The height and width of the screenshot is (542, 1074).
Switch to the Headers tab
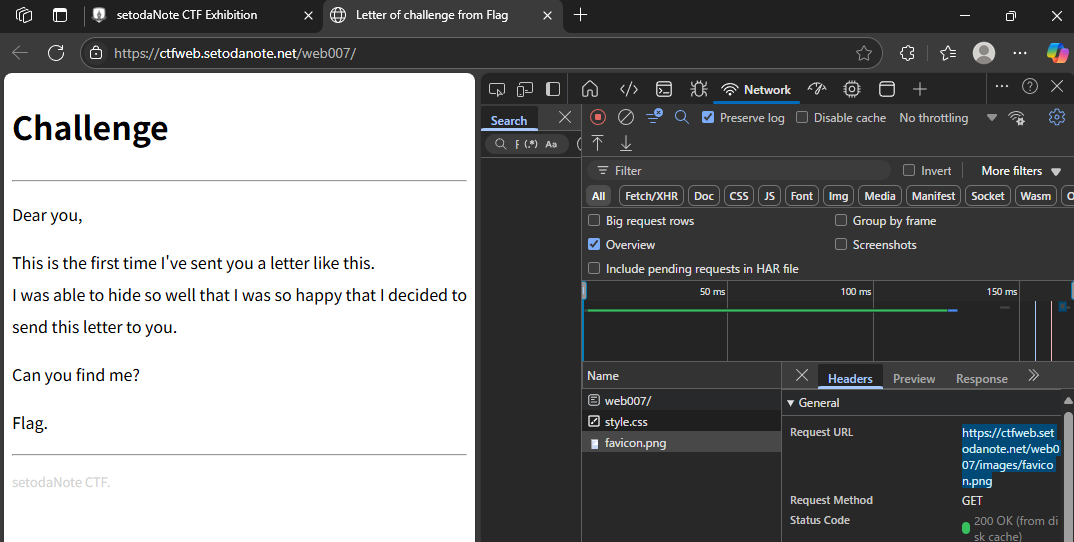pyautogui.click(x=850, y=379)
